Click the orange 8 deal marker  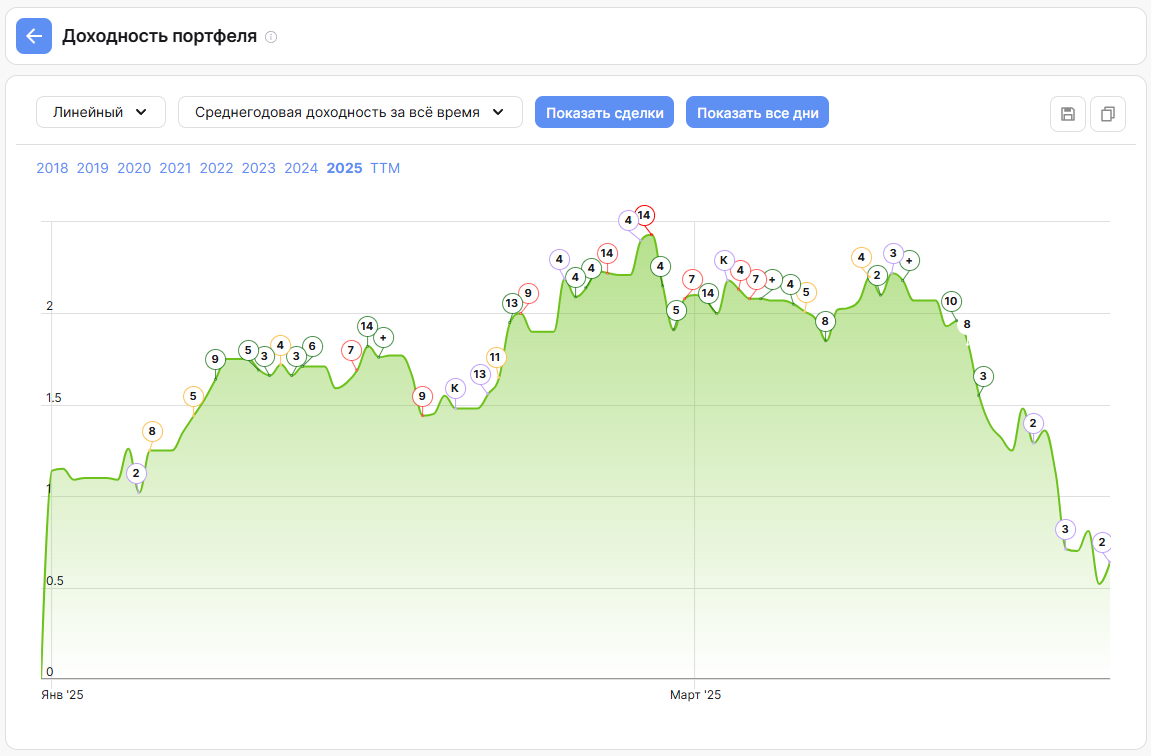pos(152,432)
